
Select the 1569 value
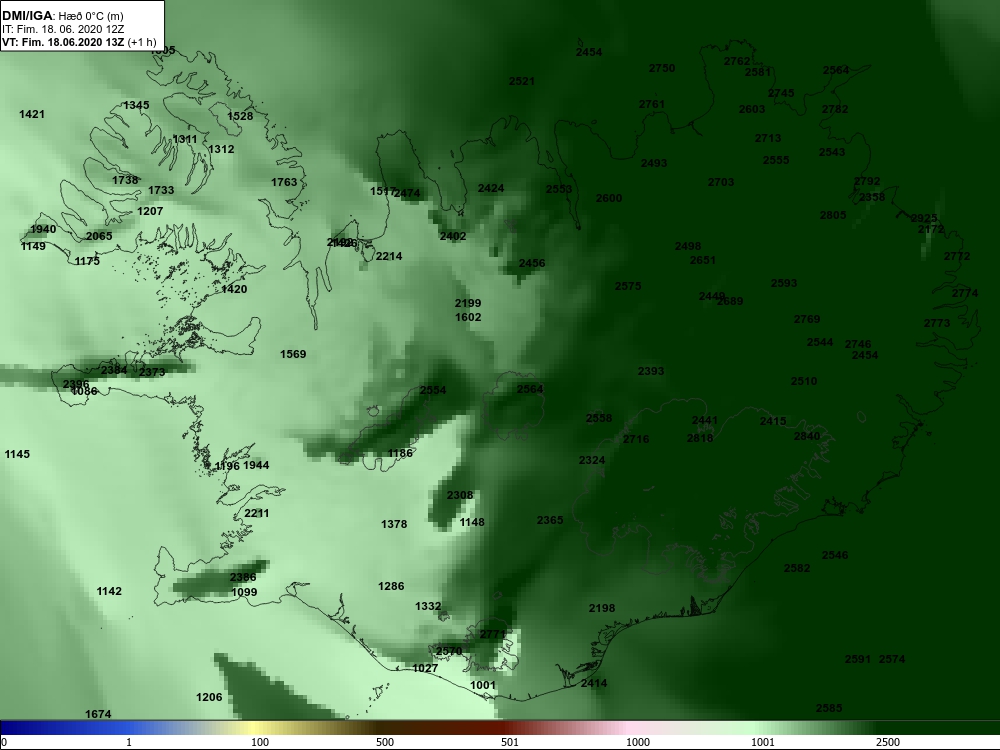click(293, 355)
